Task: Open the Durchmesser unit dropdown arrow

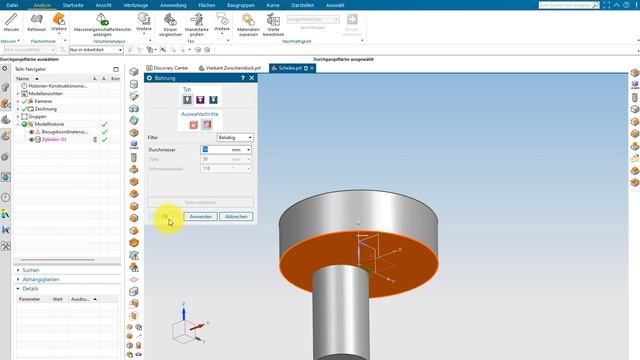Action: (x=249, y=150)
